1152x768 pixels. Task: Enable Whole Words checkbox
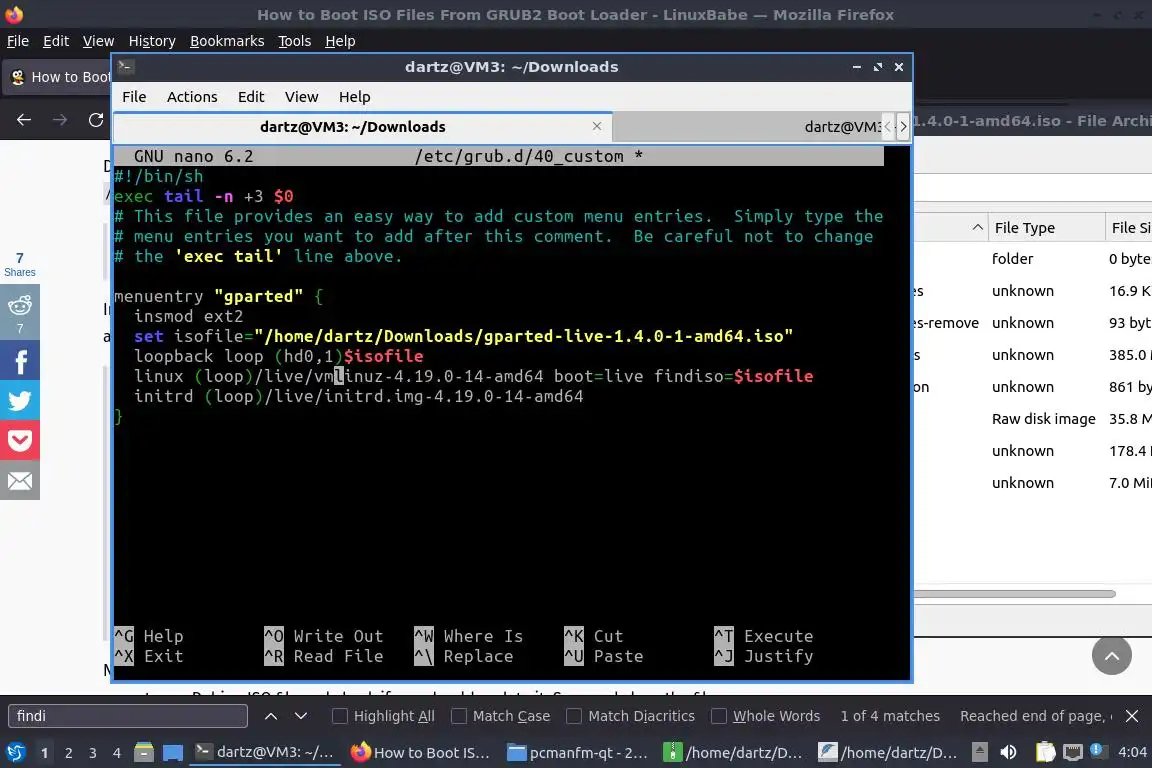coord(719,716)
